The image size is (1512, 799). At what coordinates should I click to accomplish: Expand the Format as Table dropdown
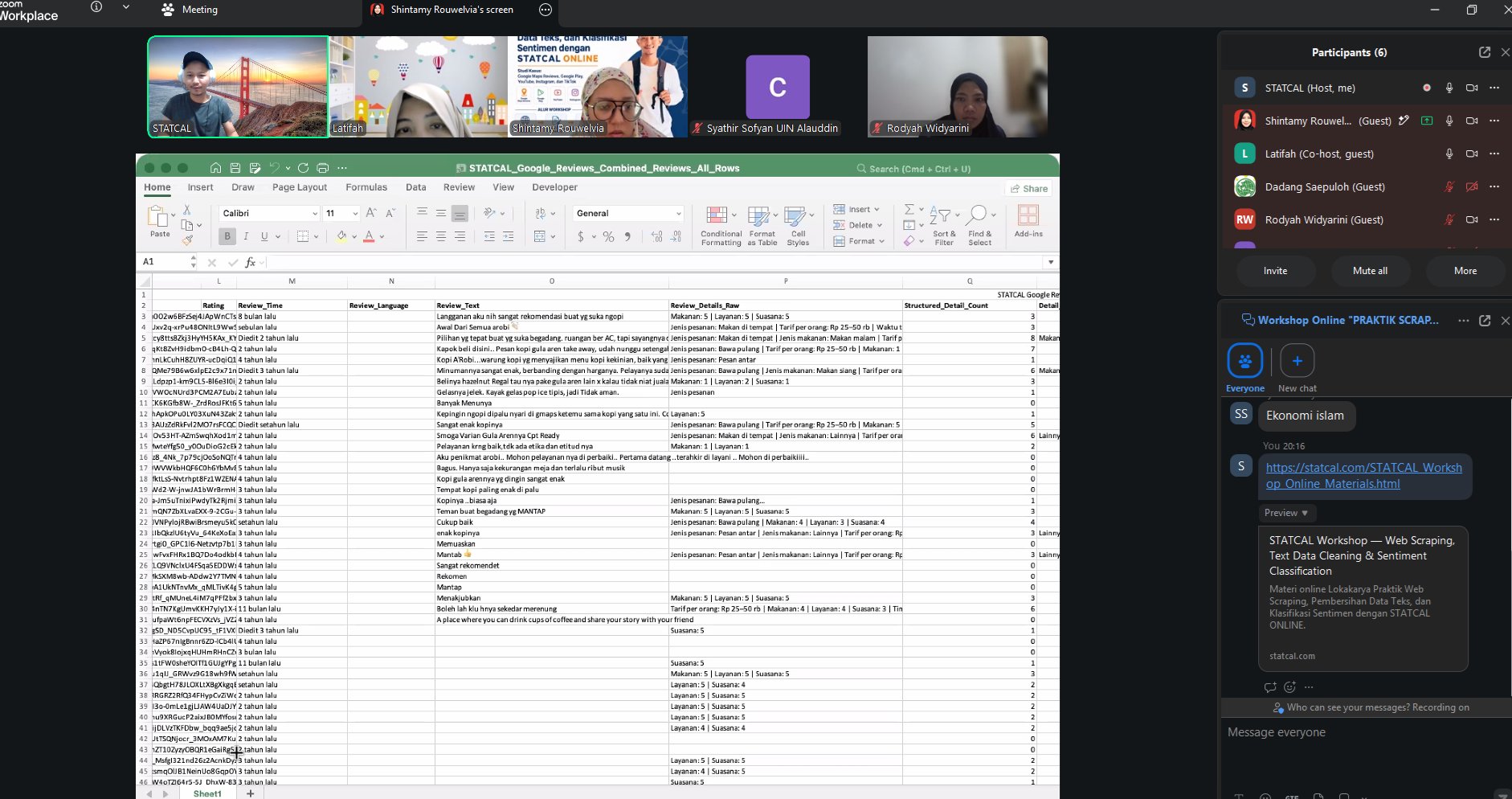(x=775, y=215)
